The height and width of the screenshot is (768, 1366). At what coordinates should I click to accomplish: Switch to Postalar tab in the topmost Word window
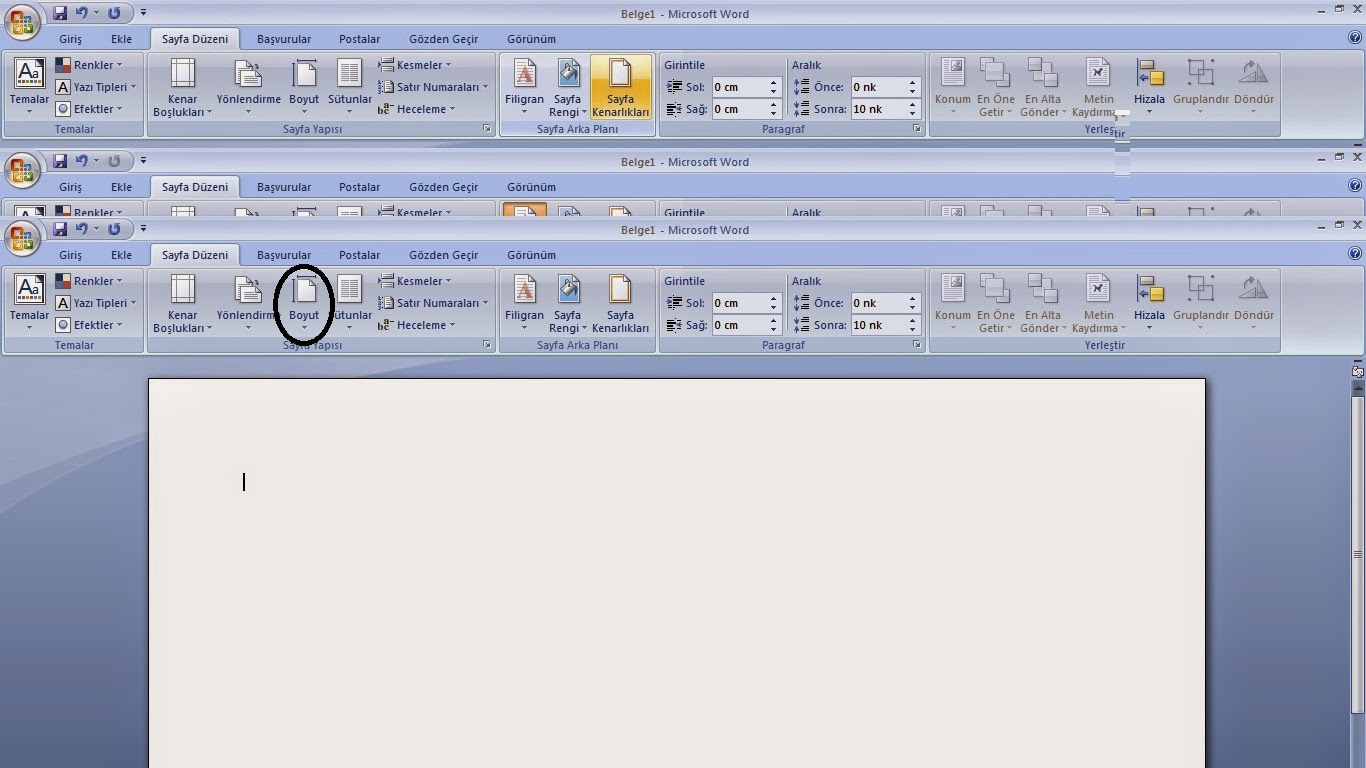point(359,39)
